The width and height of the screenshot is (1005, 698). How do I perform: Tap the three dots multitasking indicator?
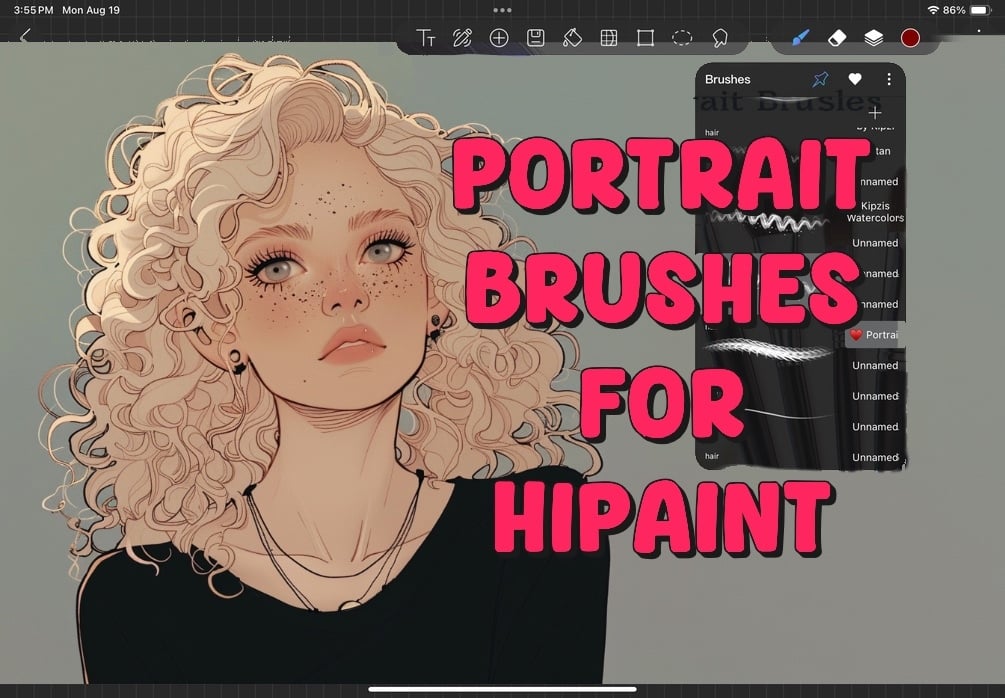(x=502, y=10)
